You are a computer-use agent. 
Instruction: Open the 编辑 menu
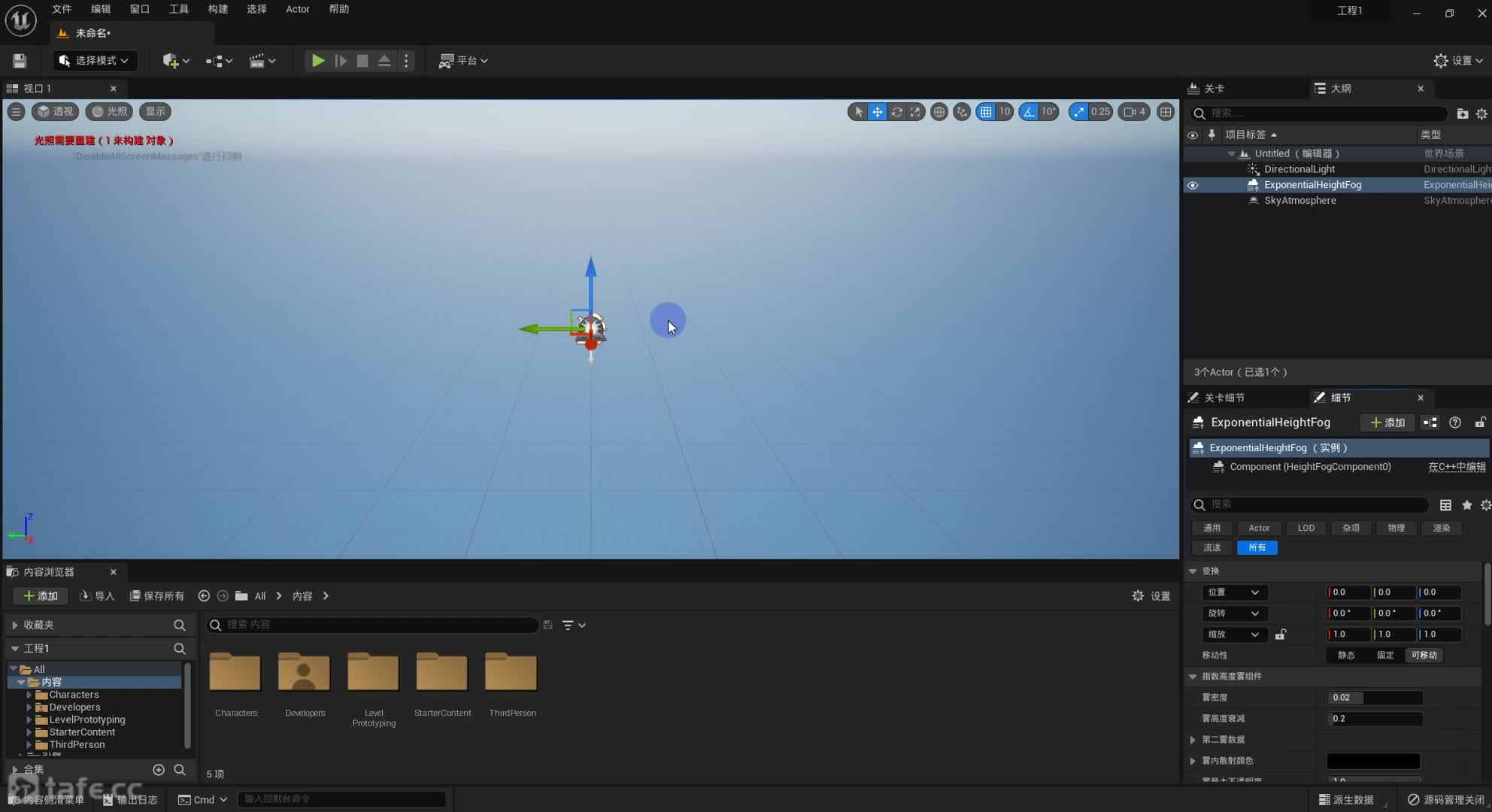click(x=101, y=9)
